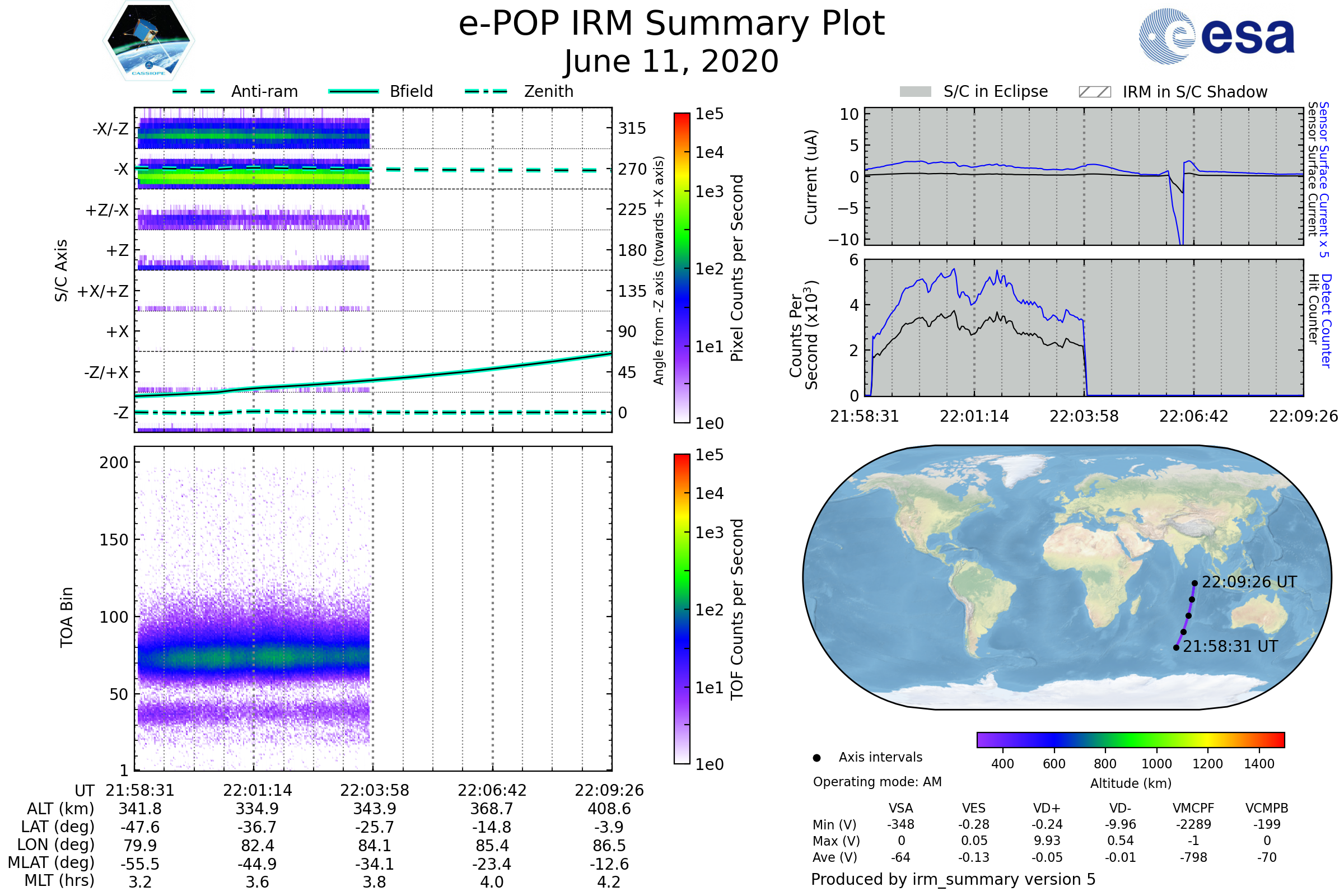Click the IRM in S/C Shadow hatched patch
1344x896 pixels.
tap(1094, 92)
